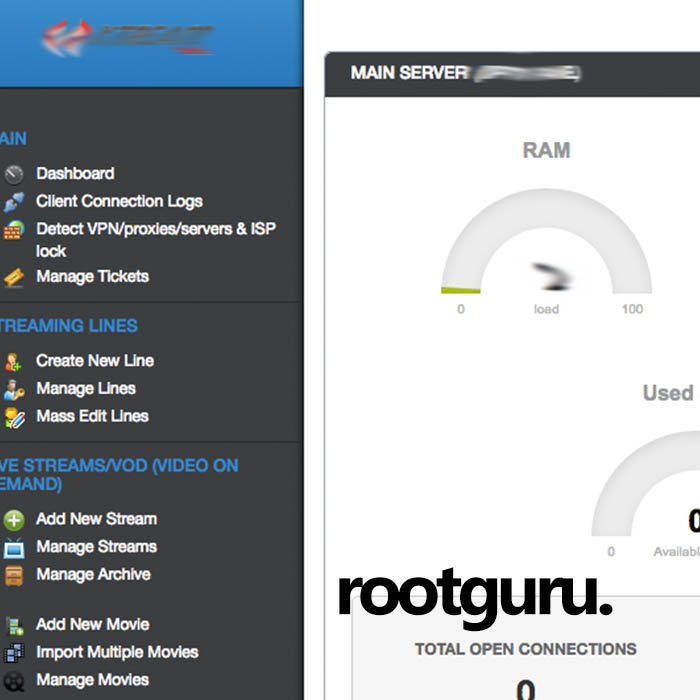This screenshot has height=700, width=700.
Task: Open the Dashboard page
Action: [75, 174]
